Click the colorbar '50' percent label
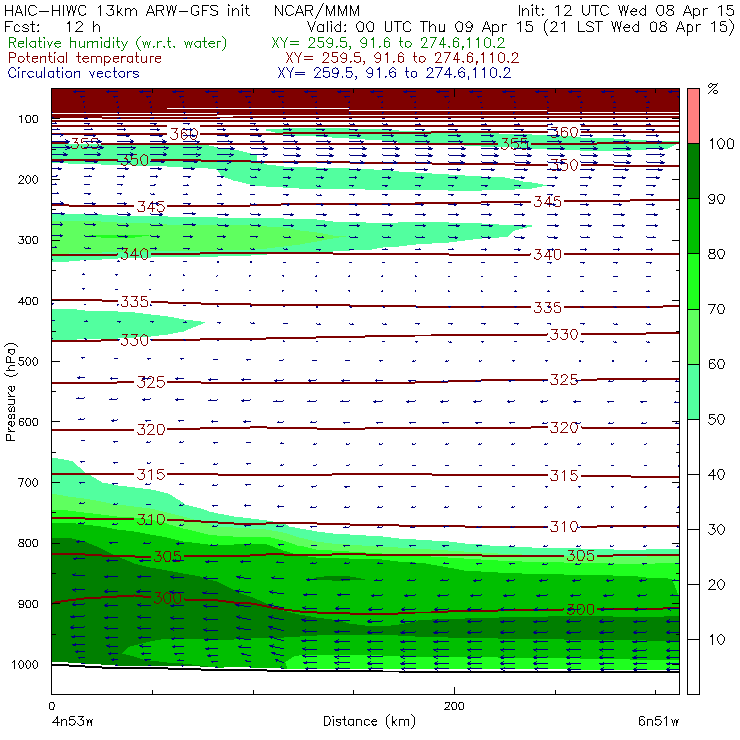This screenshot has height=740, width=740. (716, 420)
